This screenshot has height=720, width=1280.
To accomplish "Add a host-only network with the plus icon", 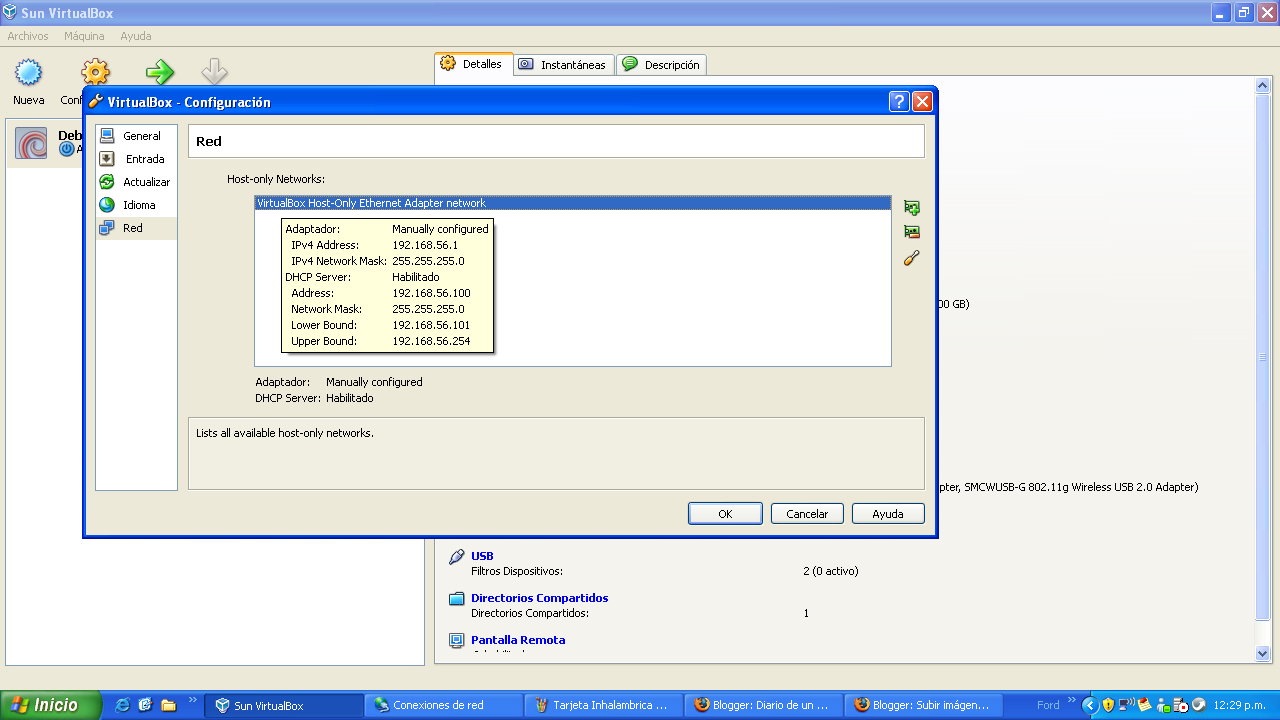I will tap(911, 208).
